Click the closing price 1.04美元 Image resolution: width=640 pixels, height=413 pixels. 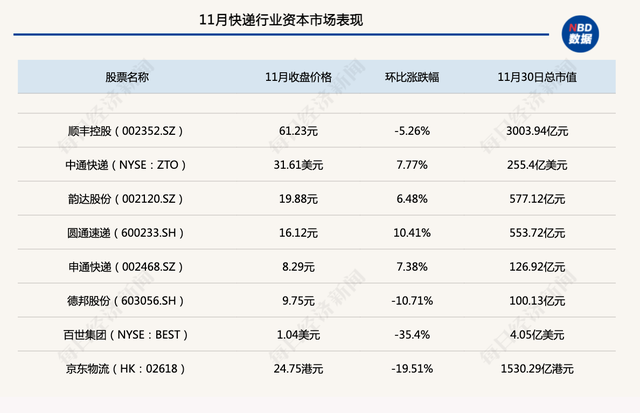pyautogui.click(x=298, y=335)
